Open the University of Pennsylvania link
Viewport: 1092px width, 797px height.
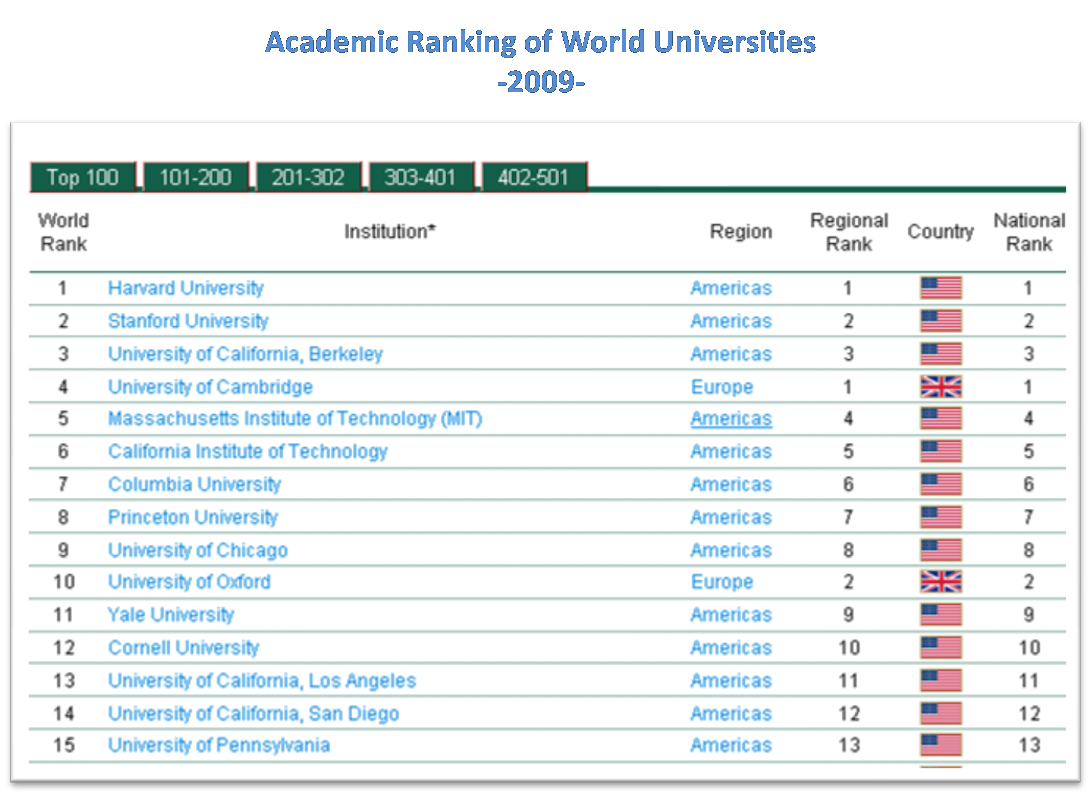tap(219, 745)
